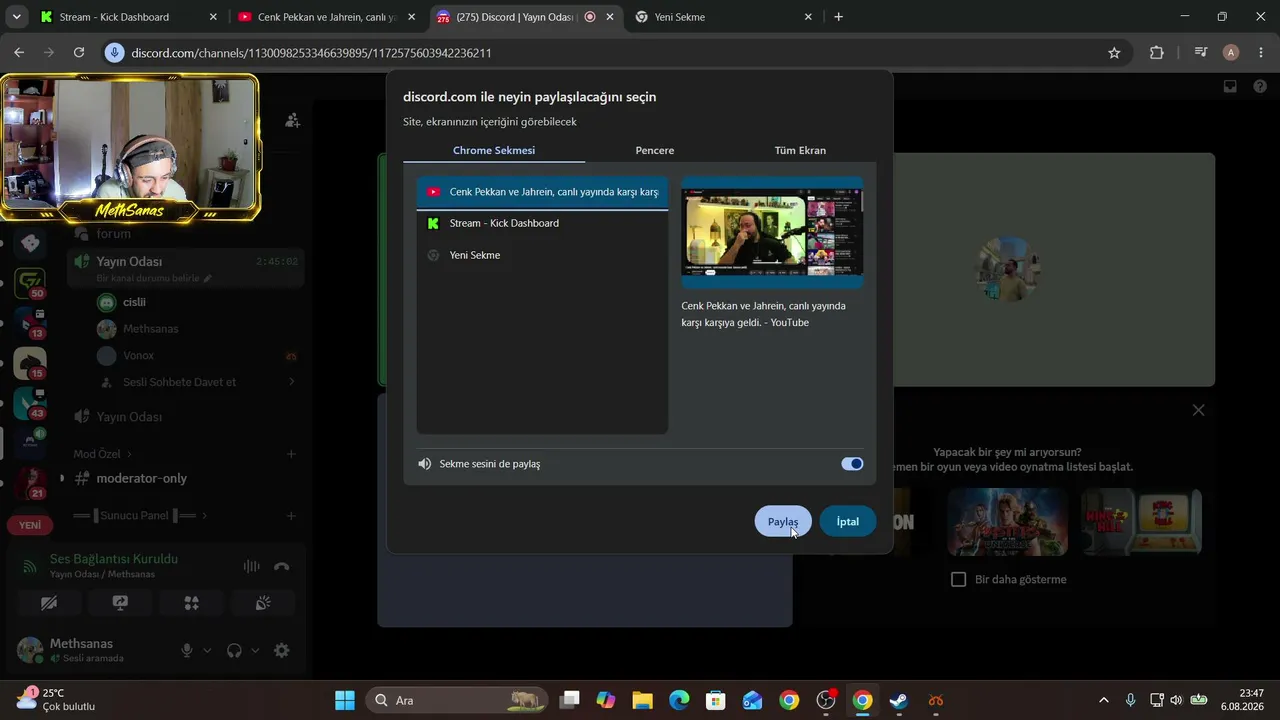
Task: Toggle Sekme sesini de paylaş switch
Action: click(x=852, y=464)
